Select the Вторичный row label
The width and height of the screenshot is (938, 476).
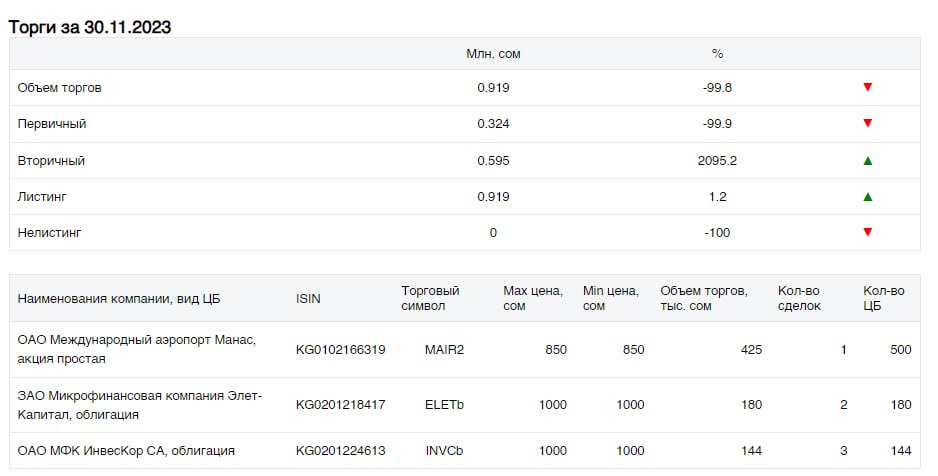point(51,161)
